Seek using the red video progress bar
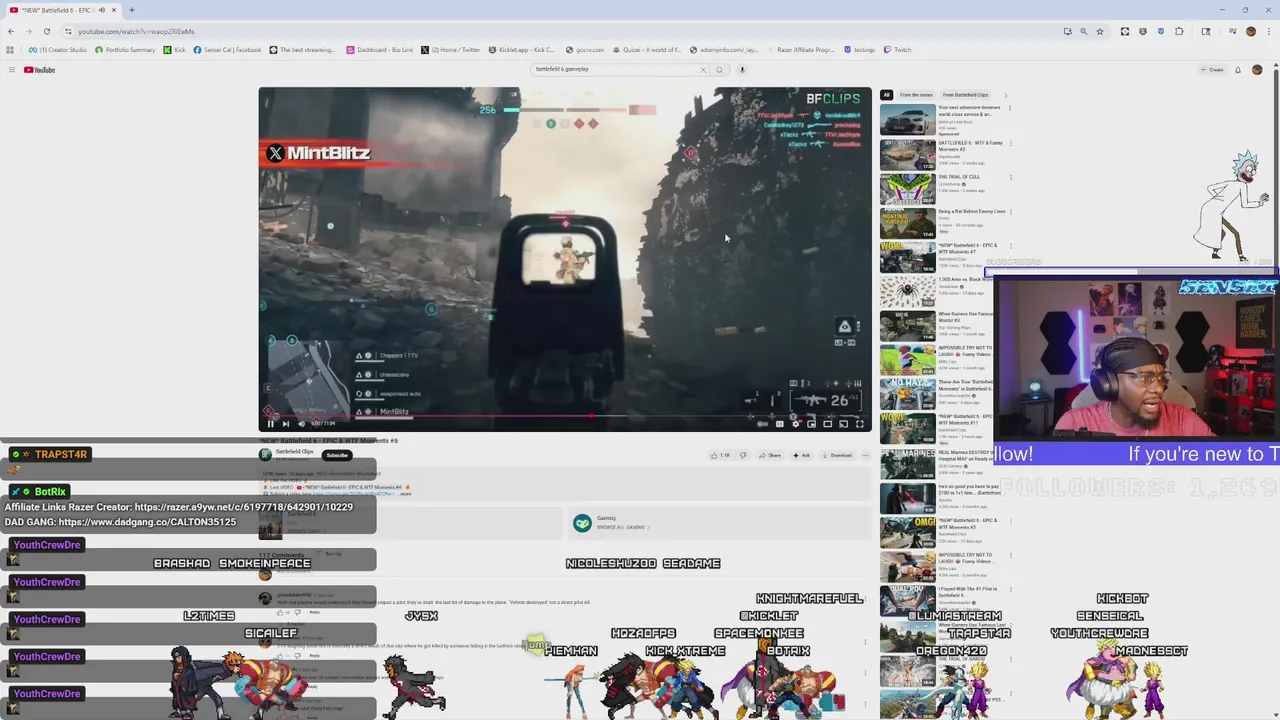 (565, 415)
